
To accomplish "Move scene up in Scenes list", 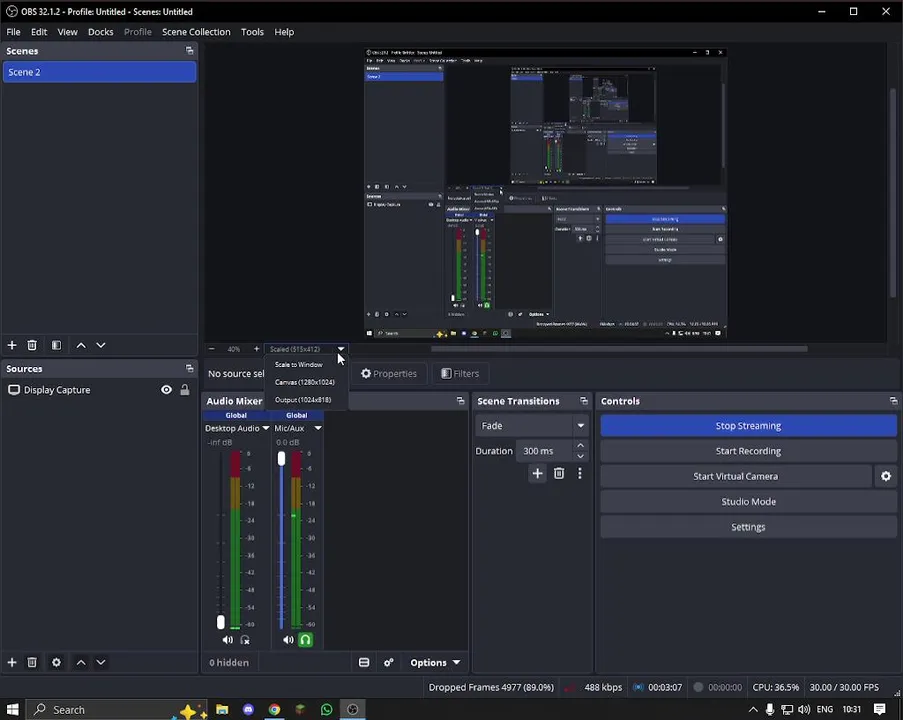I will [x=81, y=345].
